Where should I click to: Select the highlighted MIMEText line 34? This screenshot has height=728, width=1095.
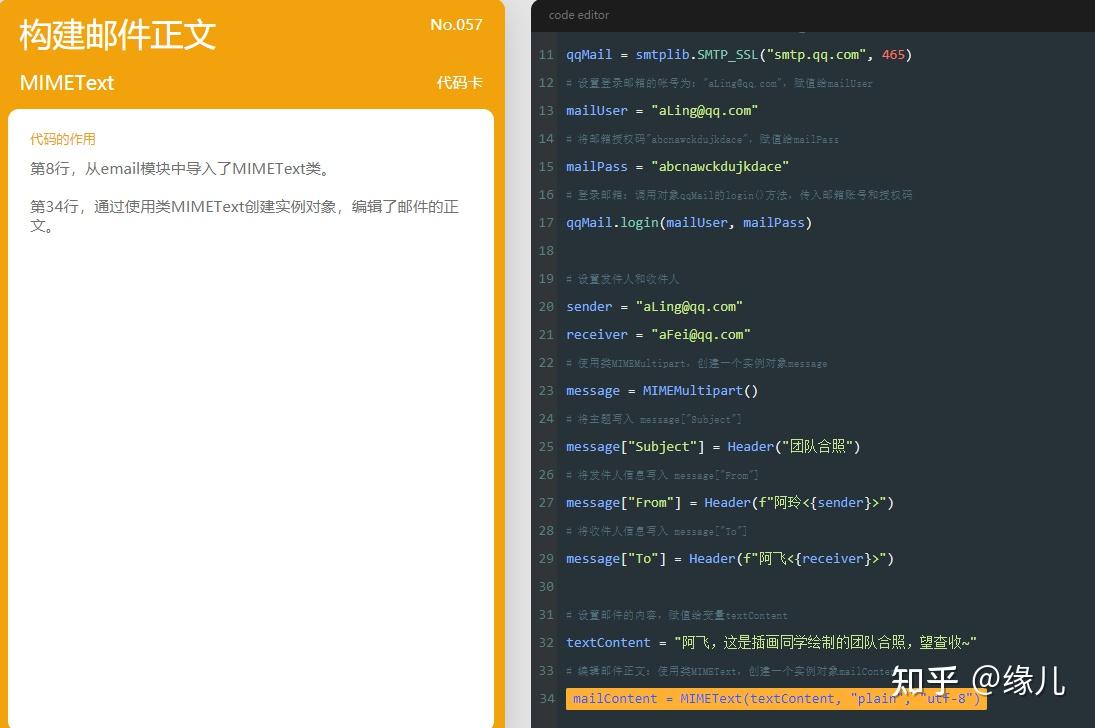click(x=775, y=698)
